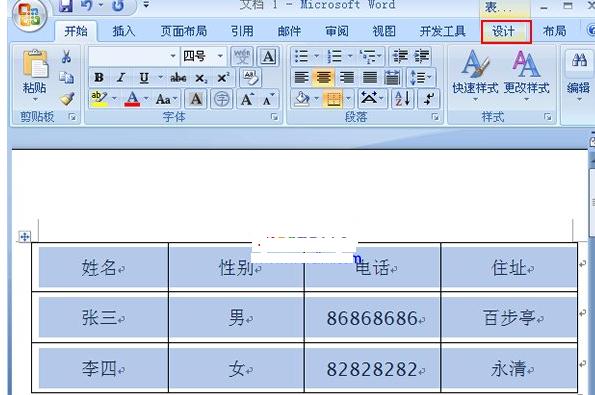Screen dimensions: 595x395
Task: Apply character shading
Action: 196,99
